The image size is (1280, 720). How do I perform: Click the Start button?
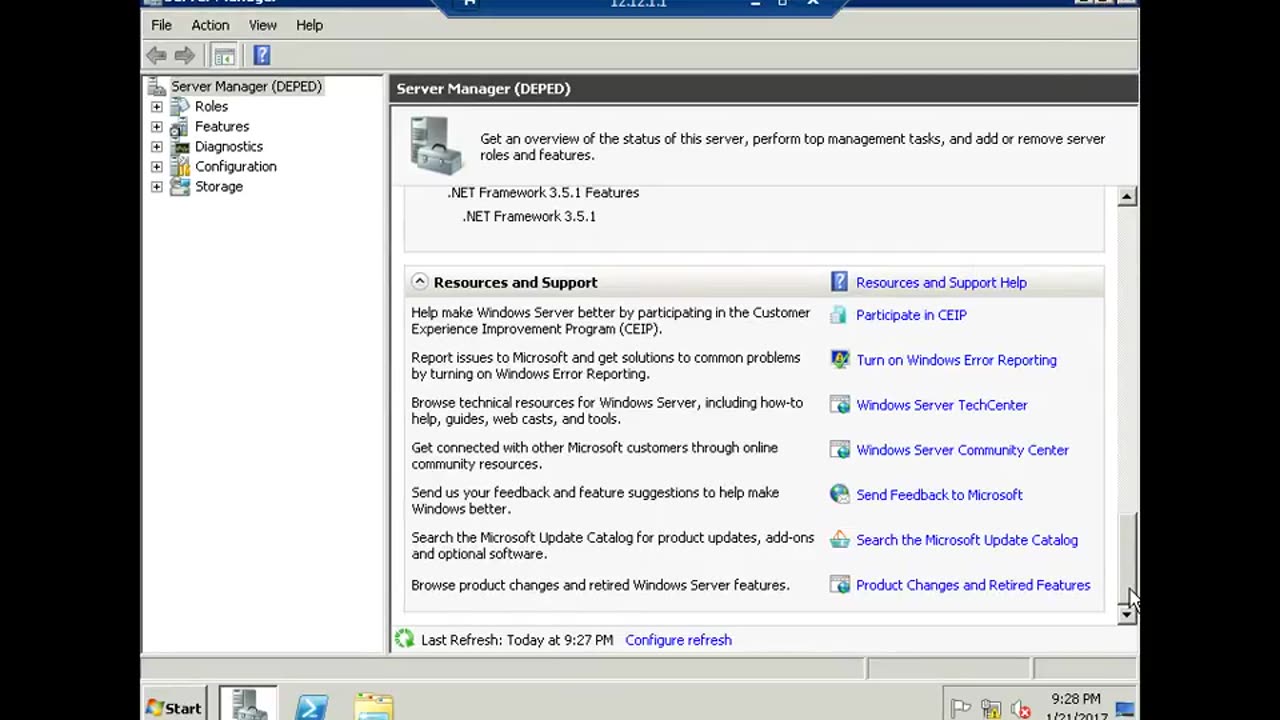tap(174, 707)
